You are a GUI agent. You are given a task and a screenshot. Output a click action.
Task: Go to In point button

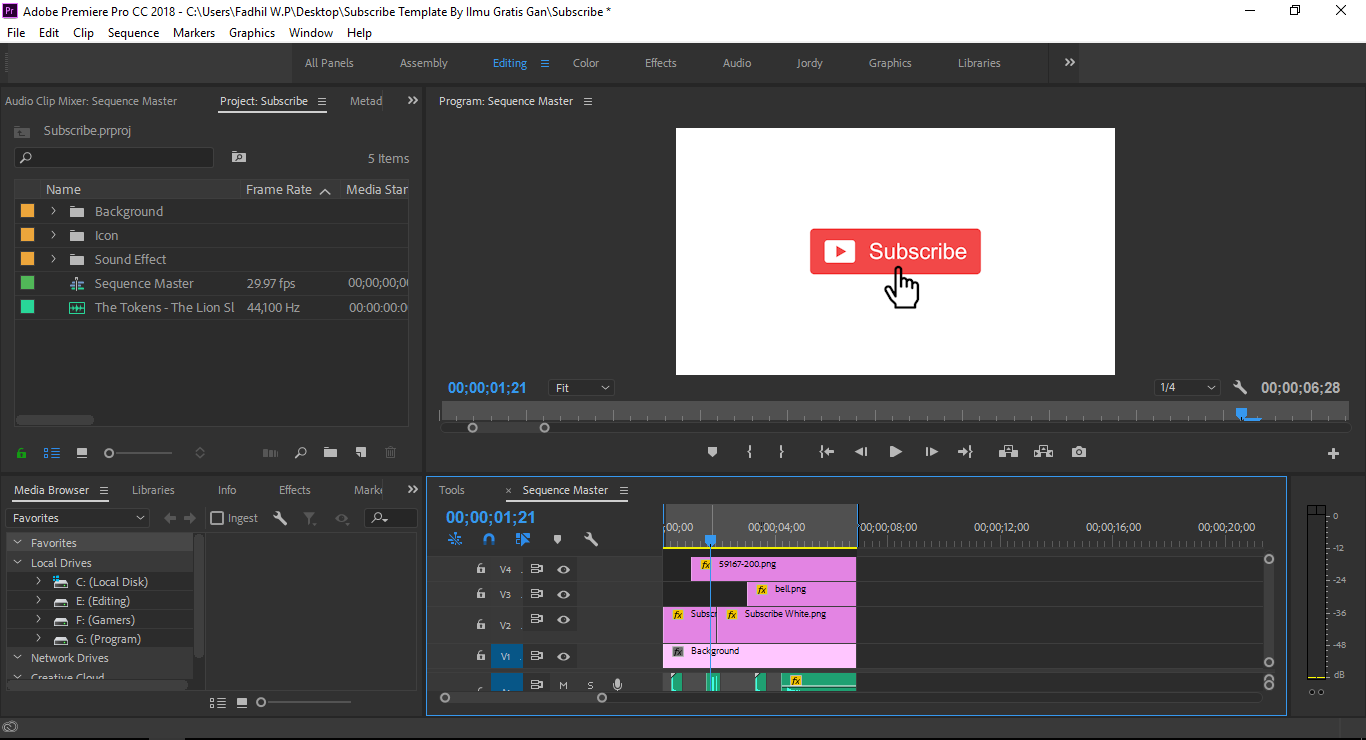pyautogui.click(x=827, y=452)
